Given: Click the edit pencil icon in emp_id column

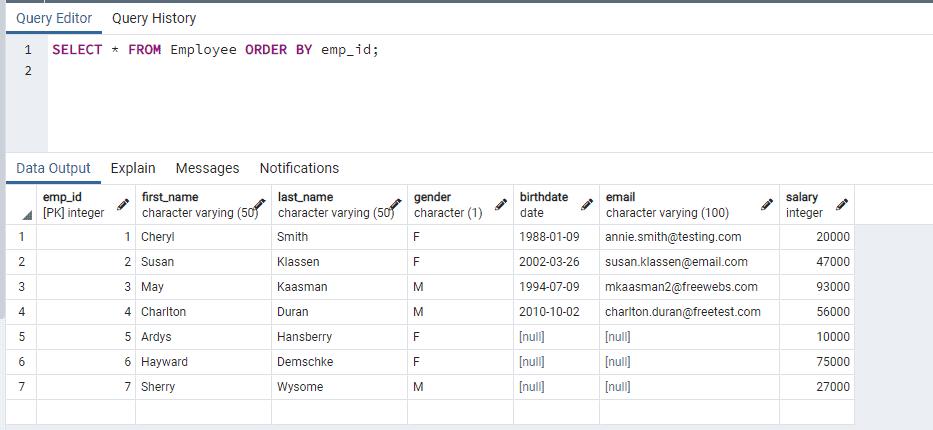Looking at the screenshot, I should point(123,205).
